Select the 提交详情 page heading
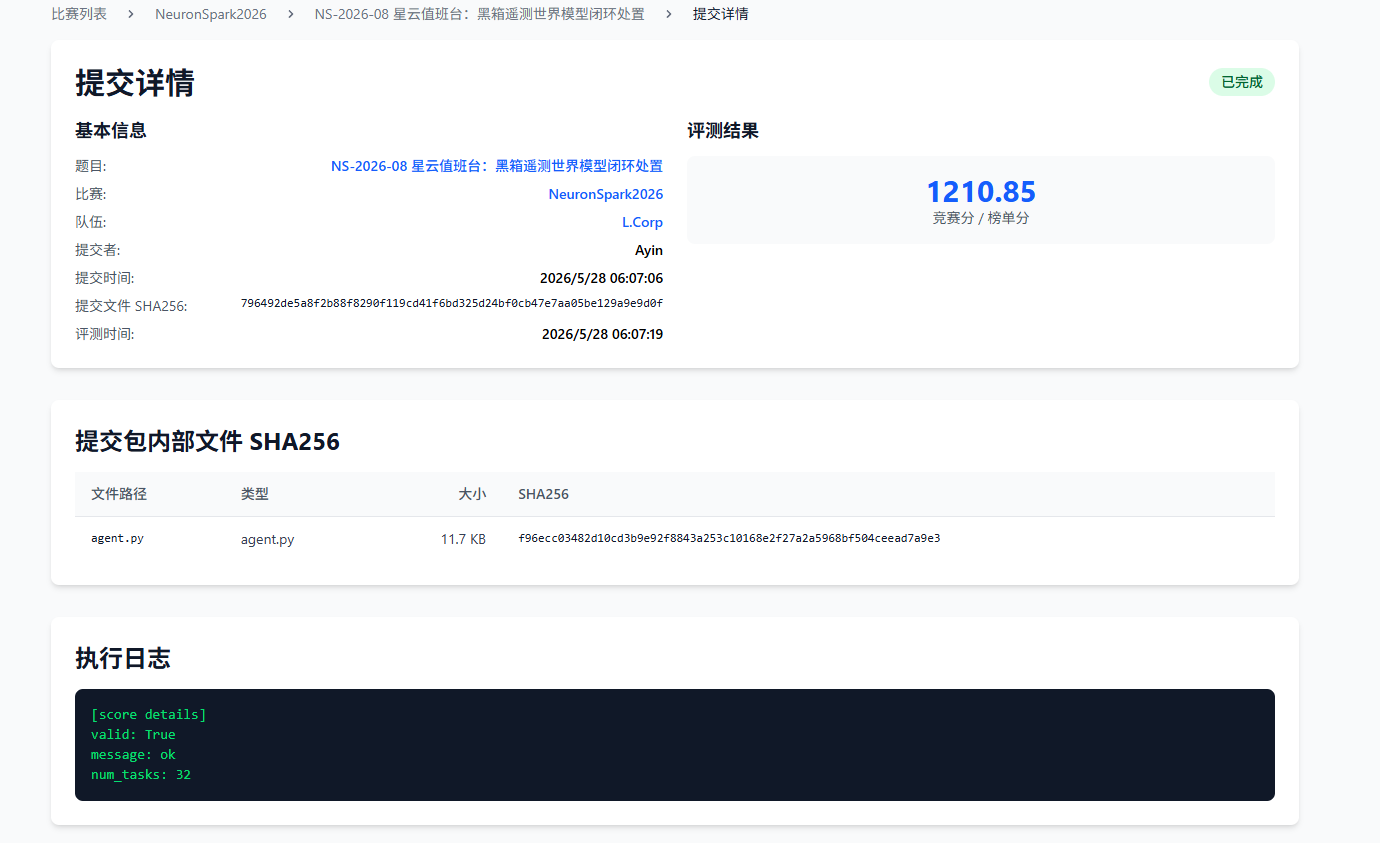This screenshot has height=843, width=1380. pos(135,83)
